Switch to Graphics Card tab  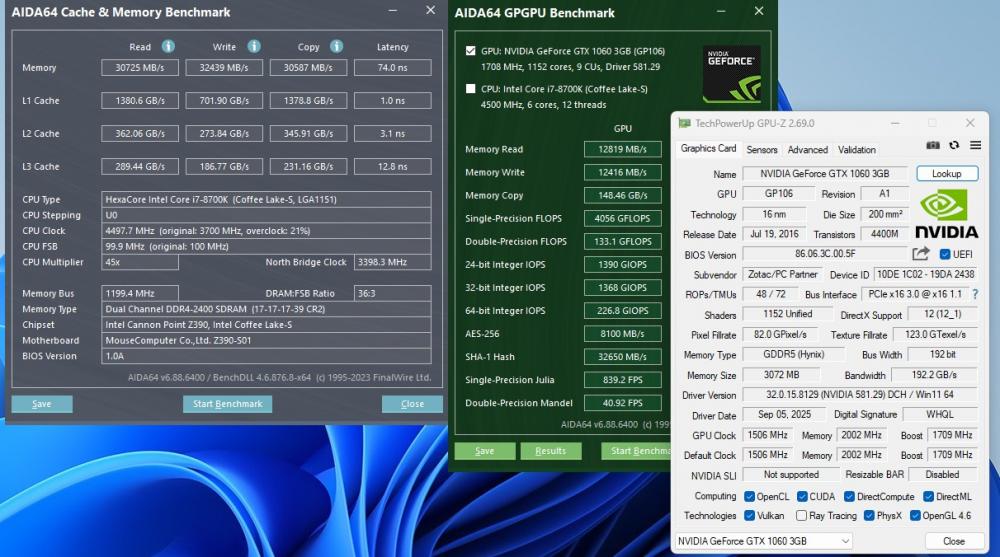click(708, 149)
